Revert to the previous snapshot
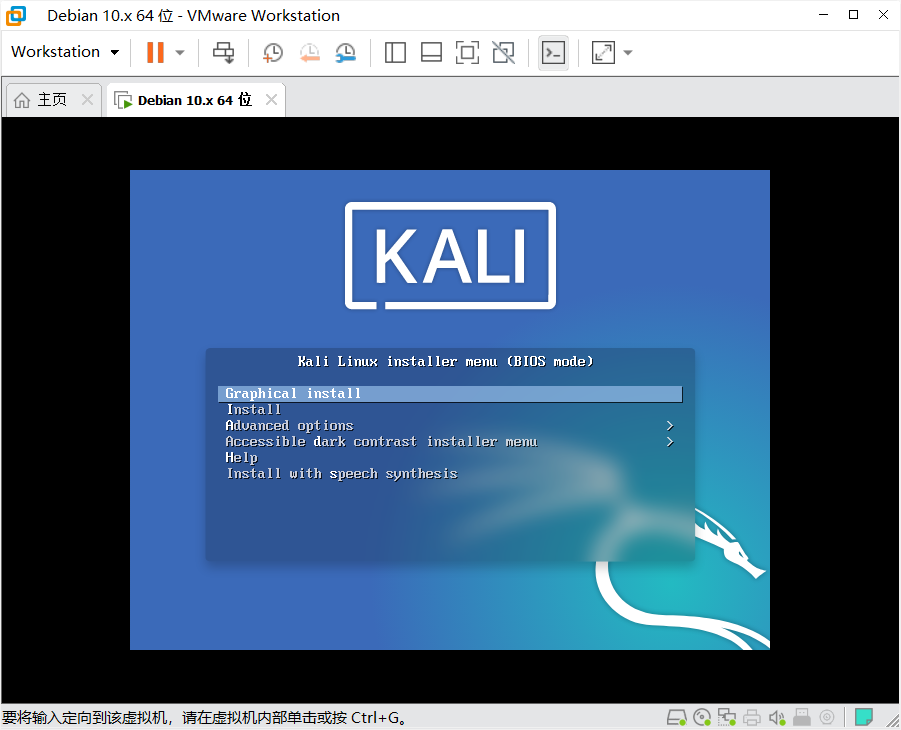The image size is (901, 730). [310, 52]
